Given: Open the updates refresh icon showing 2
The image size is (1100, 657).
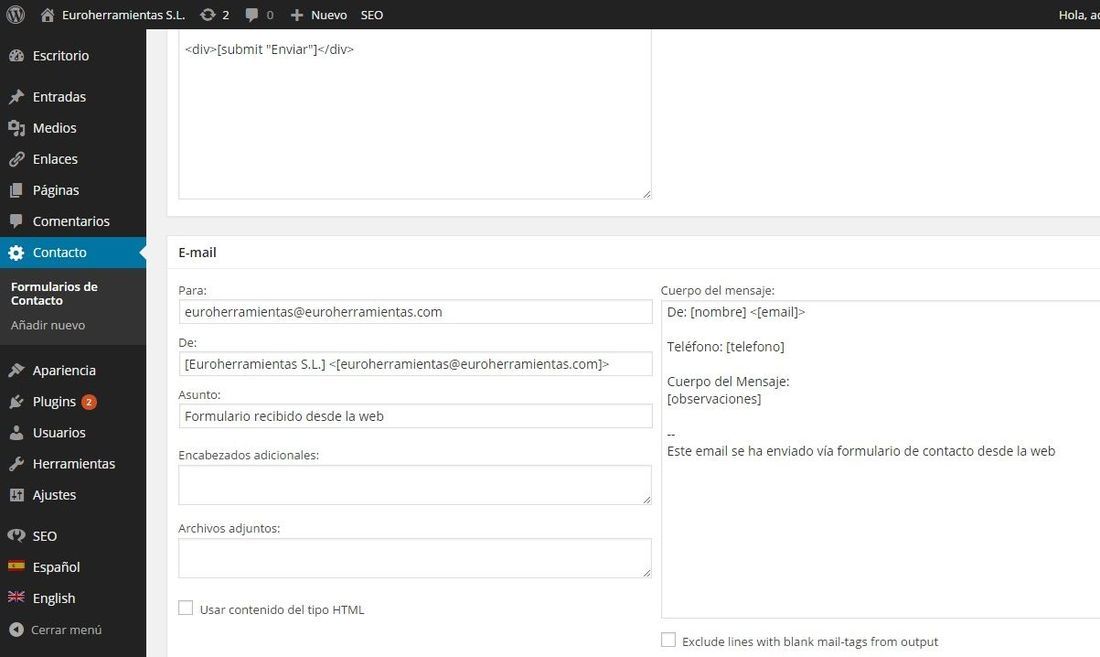Looking at the screenshot, I should (x=208, y=15).
